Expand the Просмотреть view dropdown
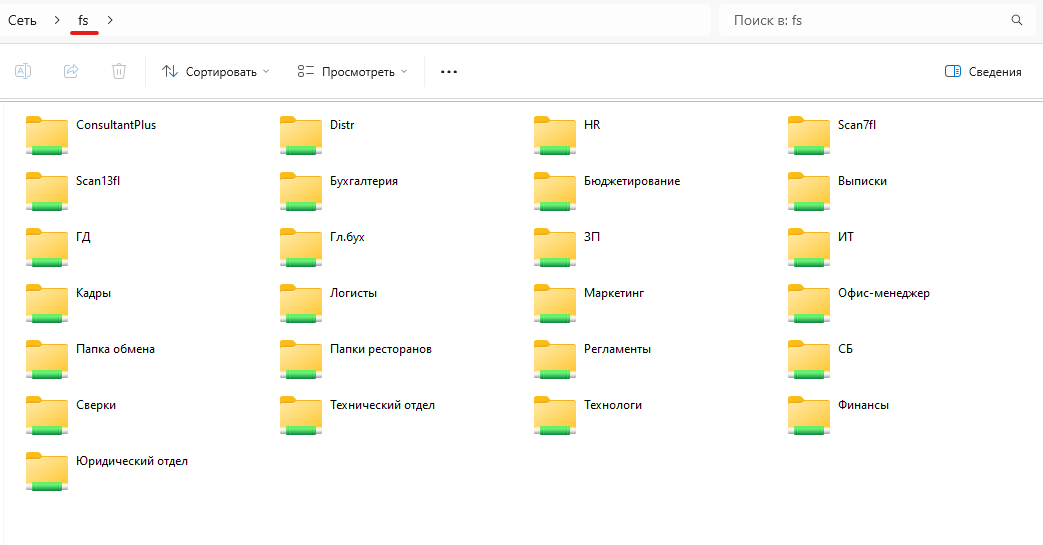 (353, 72)
